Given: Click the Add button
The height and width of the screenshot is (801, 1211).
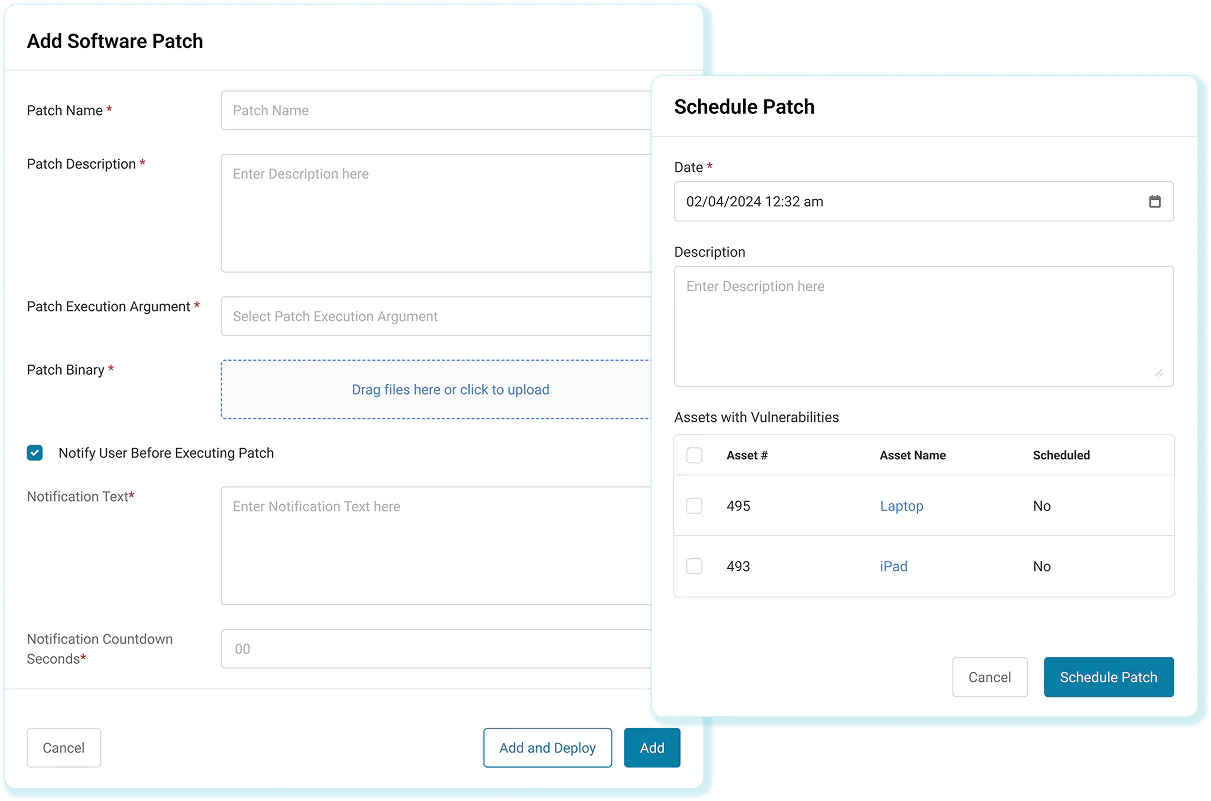Looking at the screenshot, I should [x=652, y=748].
